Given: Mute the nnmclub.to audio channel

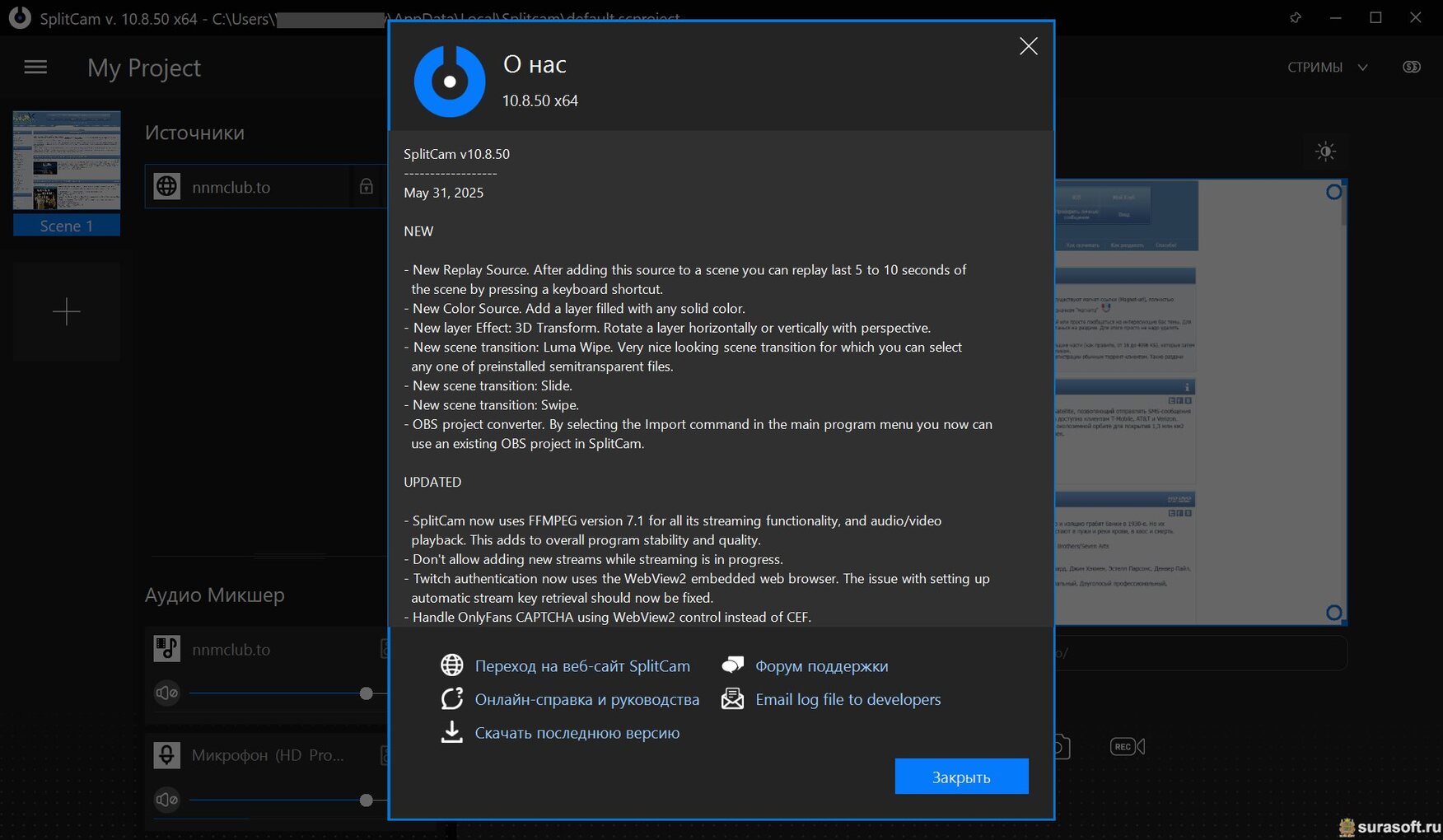Looking at the screenshot, I should [167, 693].
